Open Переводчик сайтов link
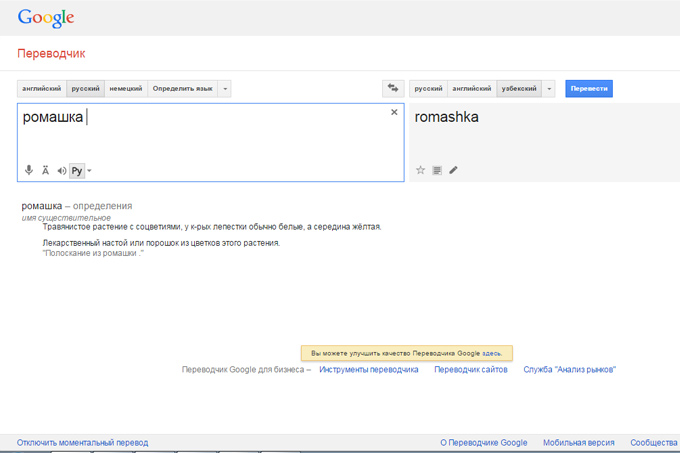The height and width of the screenshot is (453, 680). pos(471,370)
